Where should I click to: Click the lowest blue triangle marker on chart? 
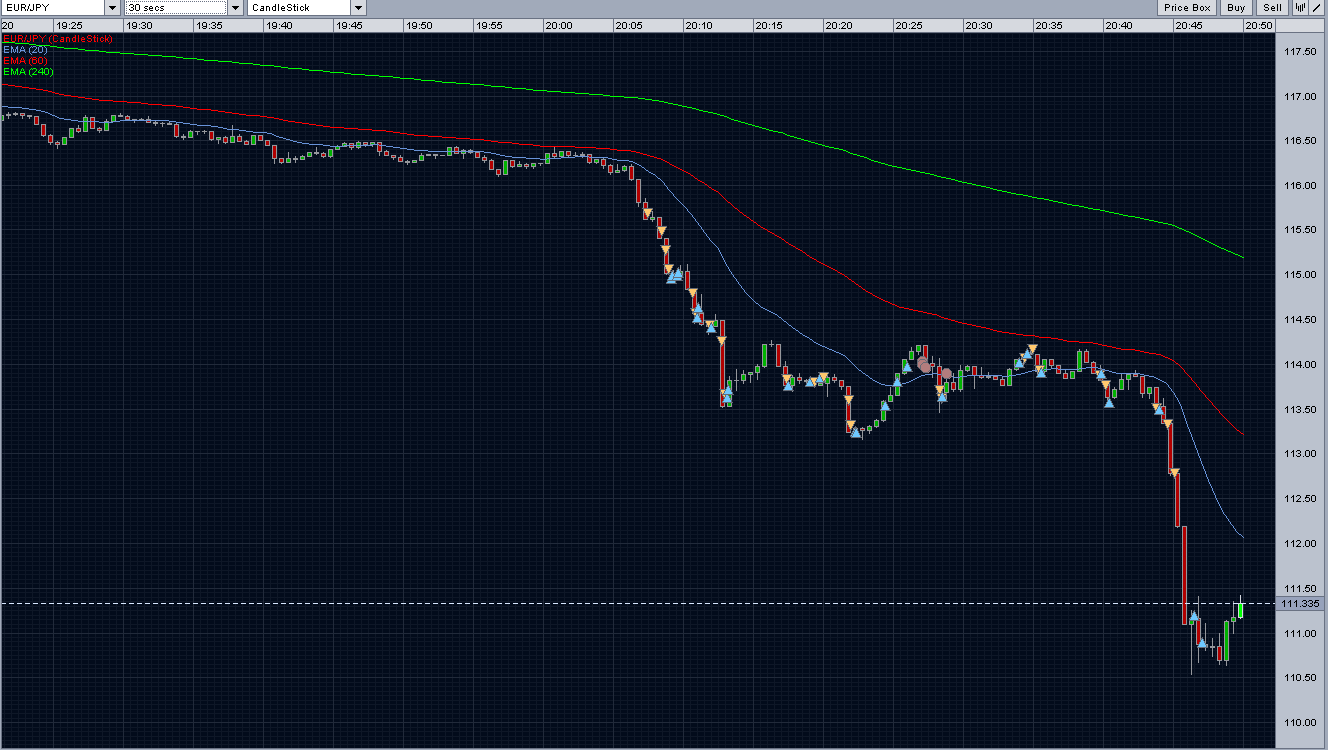[x=1202, y=643]
